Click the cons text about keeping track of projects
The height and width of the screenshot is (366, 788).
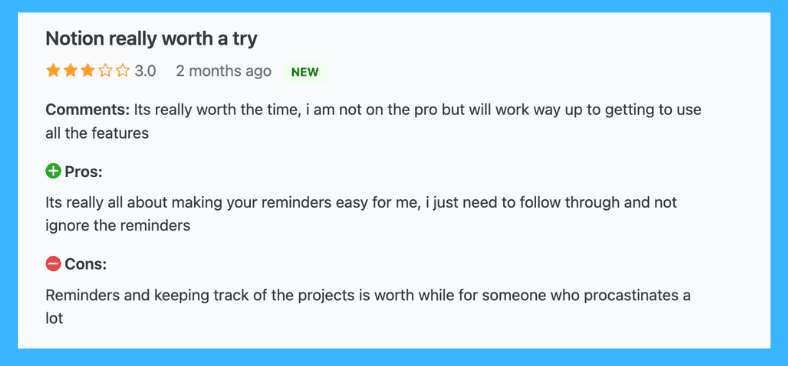pyautogui.click(x=368, y=307)
